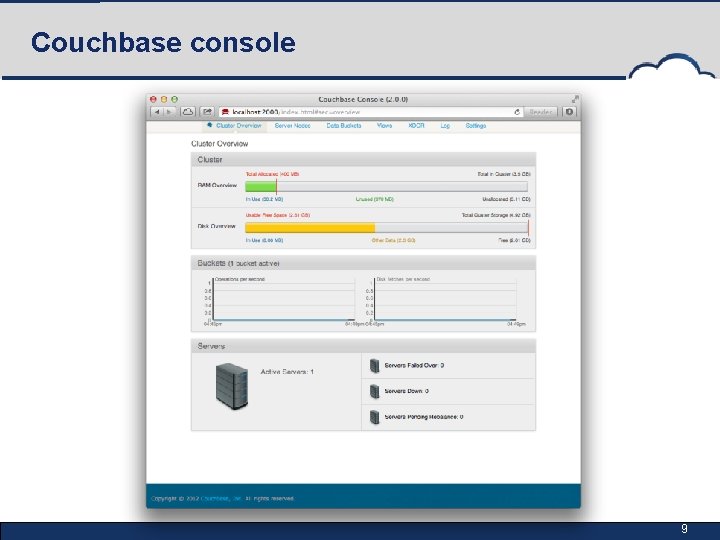
Task: Click the slide page number 9
Action: 684,529
